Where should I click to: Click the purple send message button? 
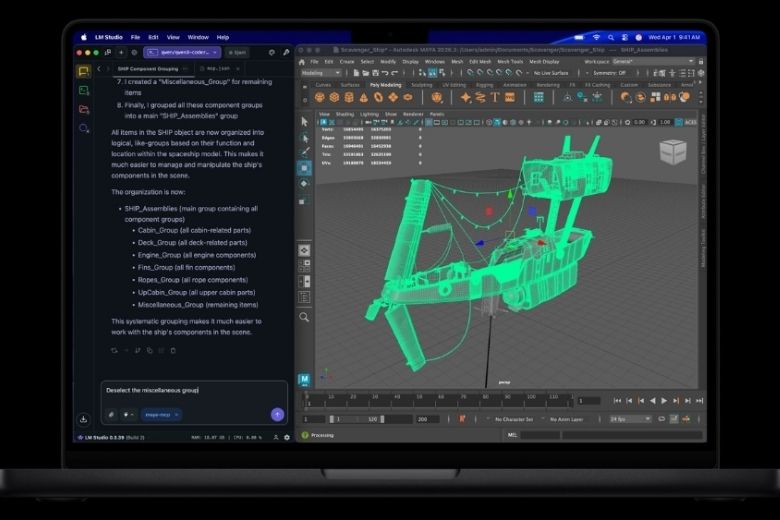(277, 414)
